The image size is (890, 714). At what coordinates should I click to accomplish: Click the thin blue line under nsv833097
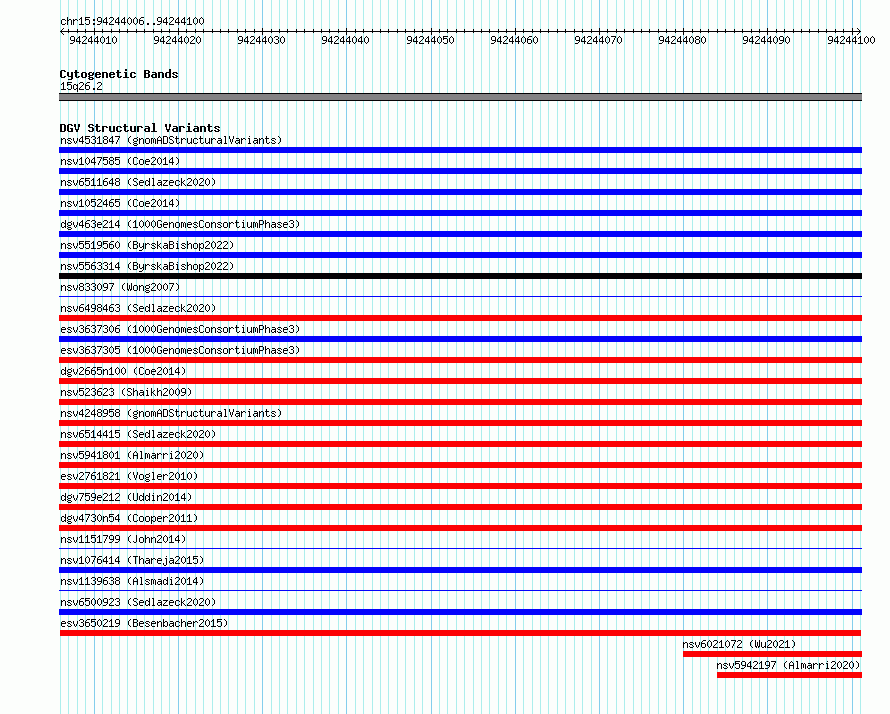460,296
